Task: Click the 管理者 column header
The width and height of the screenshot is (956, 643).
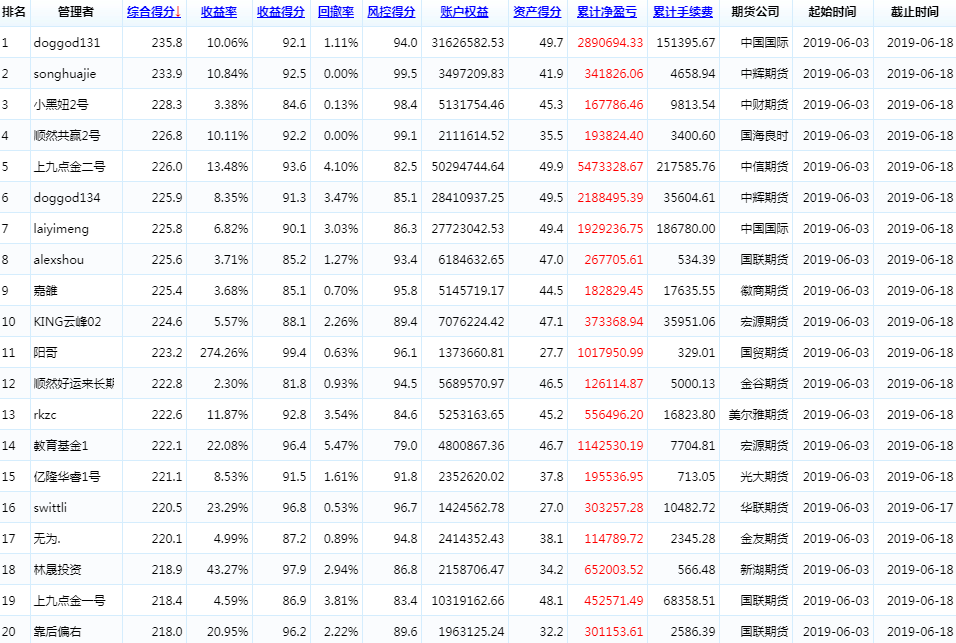Action: pyautogui.click(x=76, y=12)
